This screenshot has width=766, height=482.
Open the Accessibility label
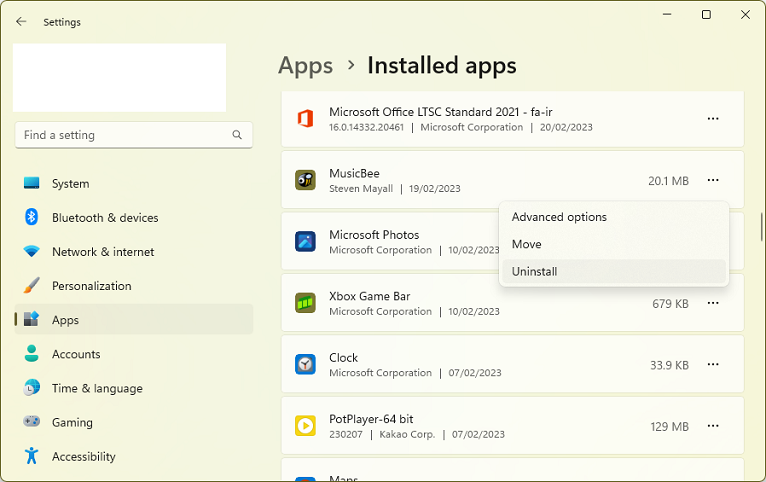tap(84, 457)
